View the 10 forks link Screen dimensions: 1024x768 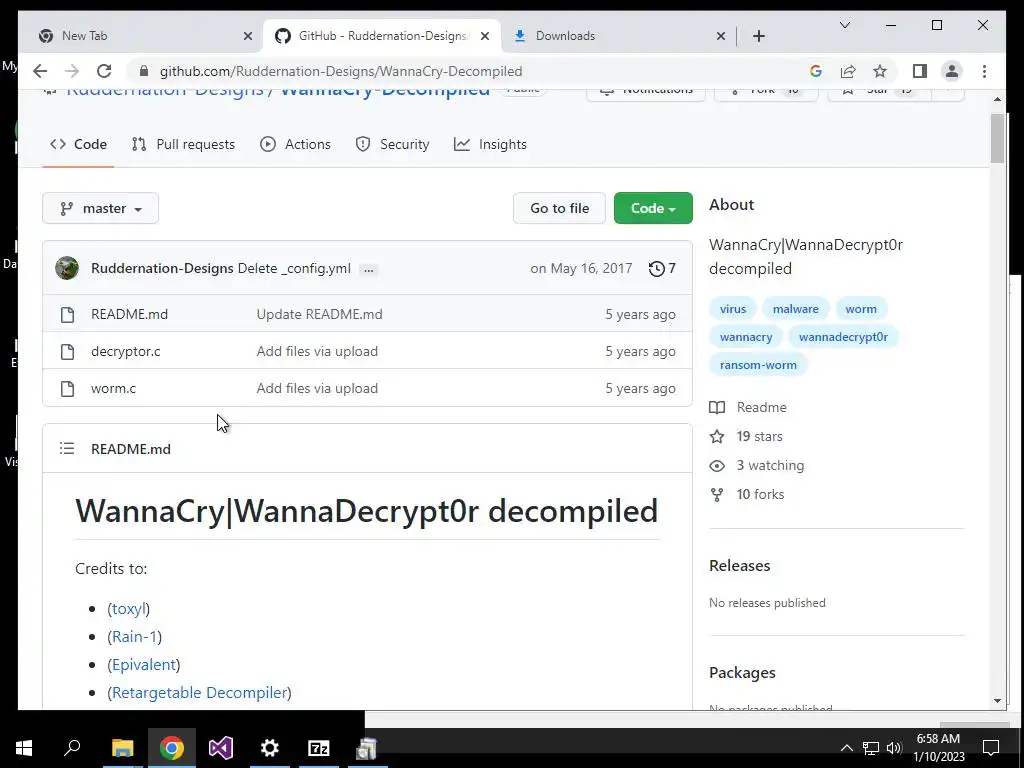click(748, 494)
